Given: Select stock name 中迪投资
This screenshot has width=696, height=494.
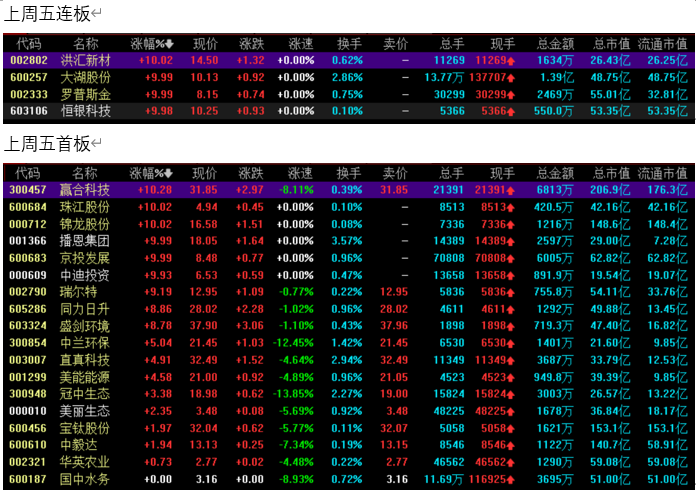Looking at the screenshot, I should 84,275.
